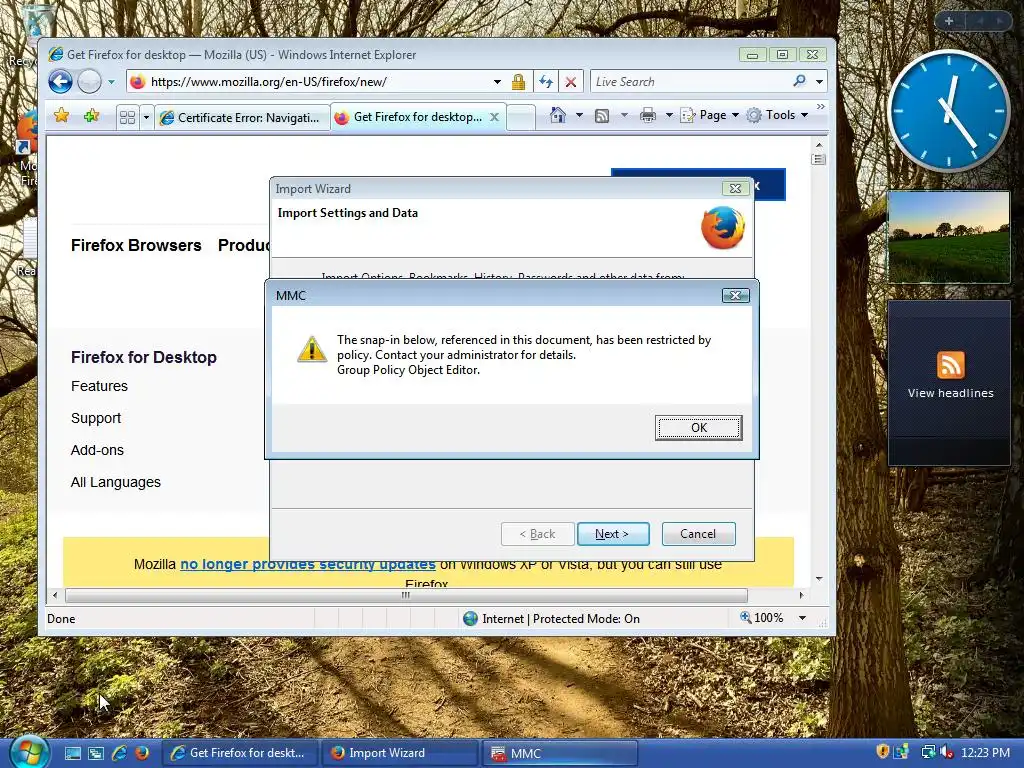
Task: Open a new blank tab
Action: (x=521, y=118)
